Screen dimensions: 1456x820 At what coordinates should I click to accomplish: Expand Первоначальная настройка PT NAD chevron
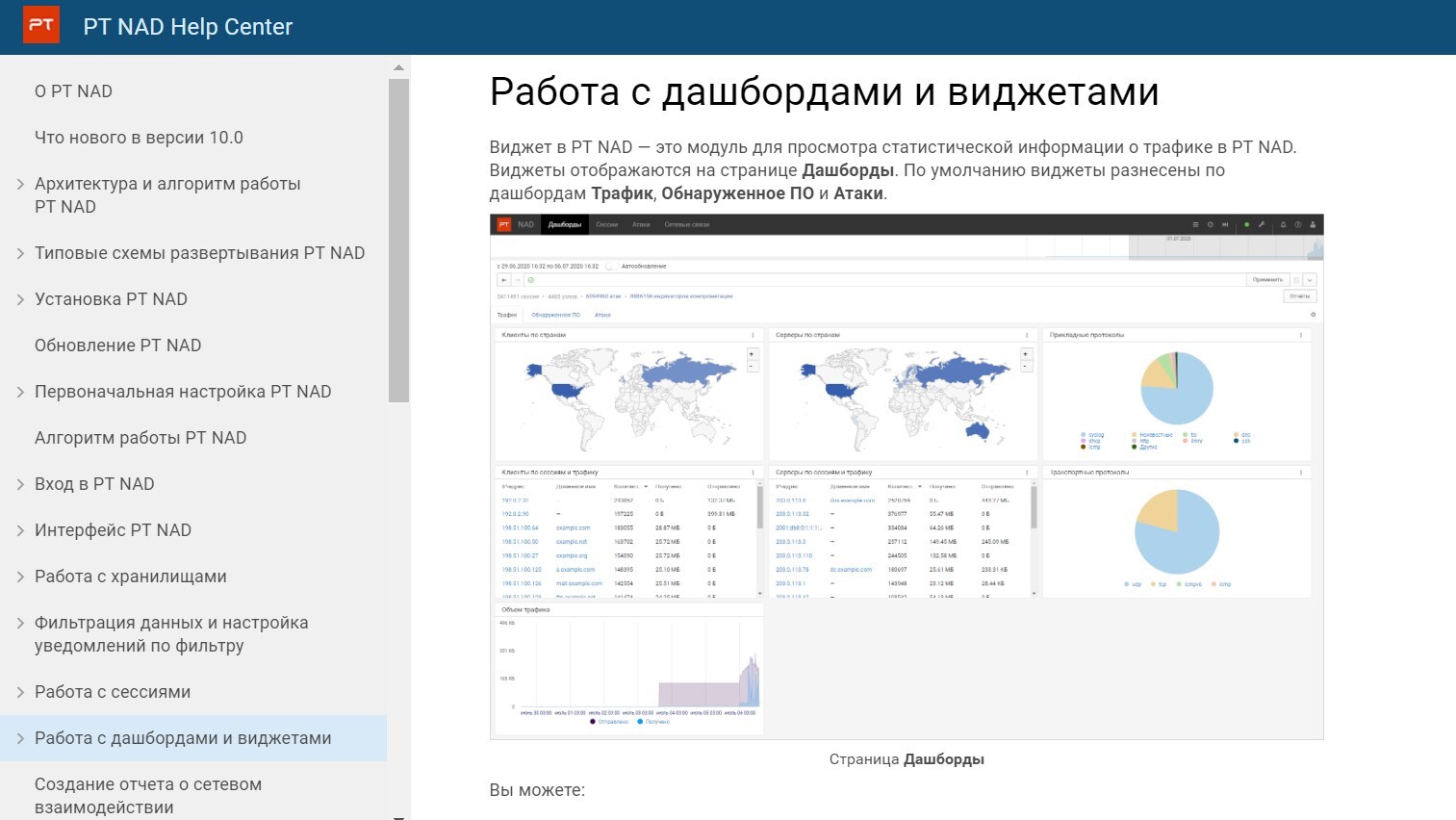point(20,392)
